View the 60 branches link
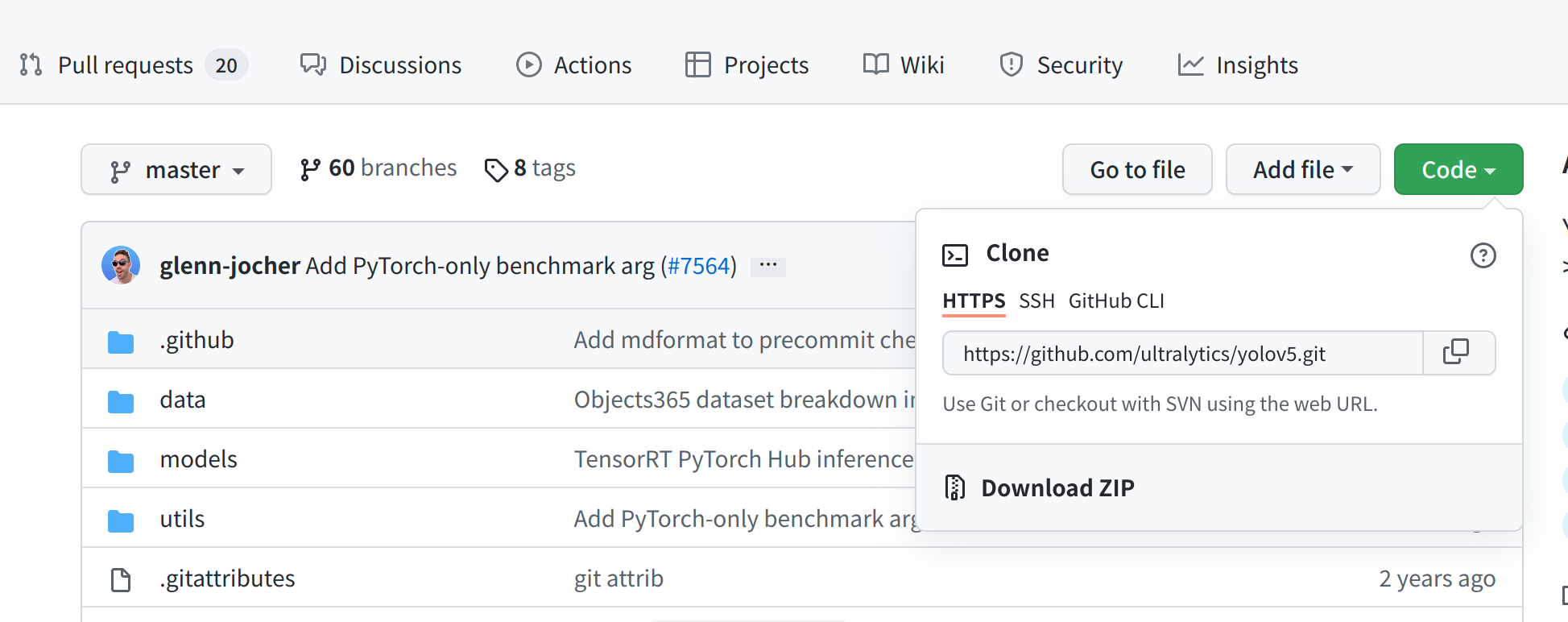Viewport: 1568px width, 622px height. (379, 168)
